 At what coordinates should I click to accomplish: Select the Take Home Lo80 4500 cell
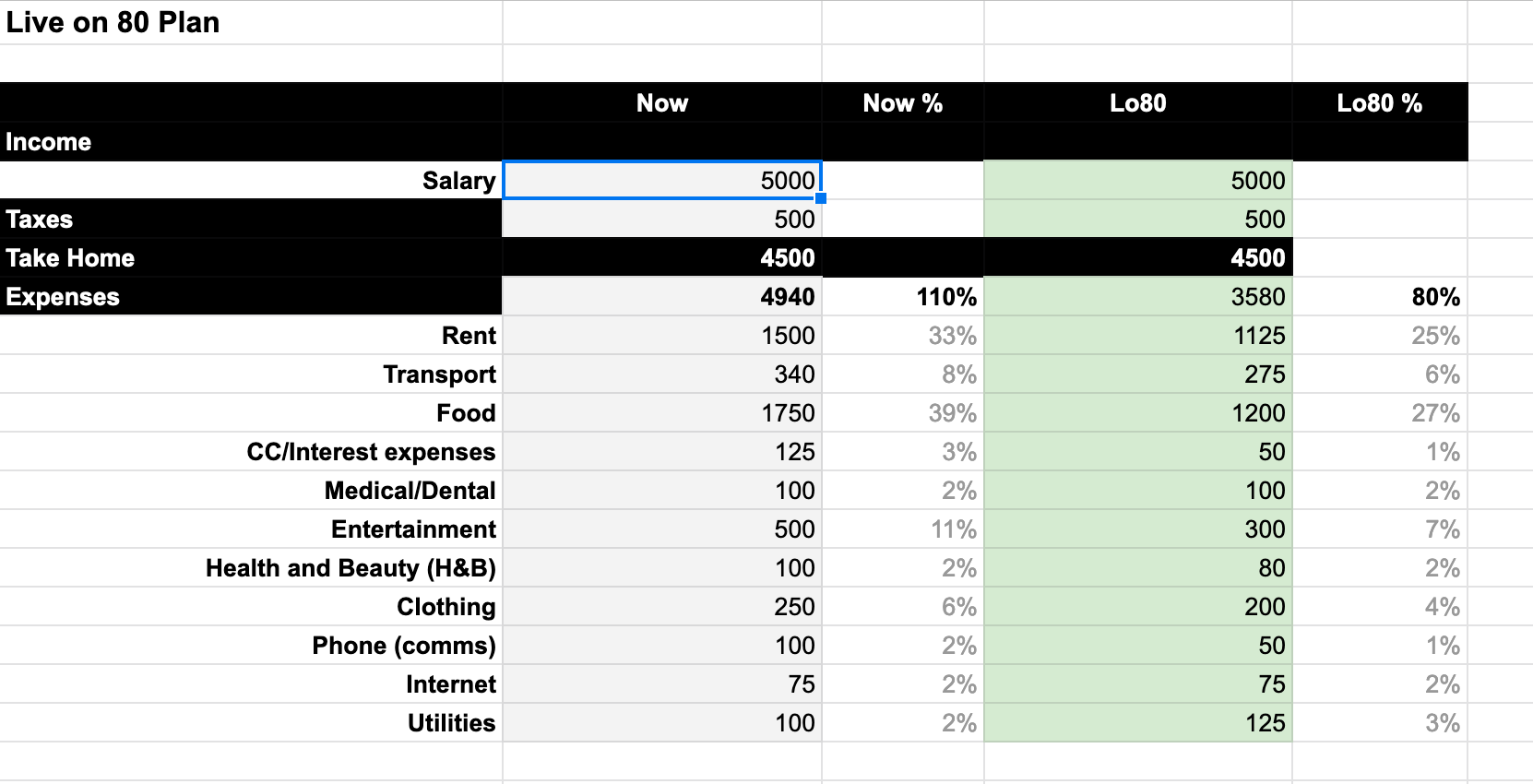(x=1138, y=258)
